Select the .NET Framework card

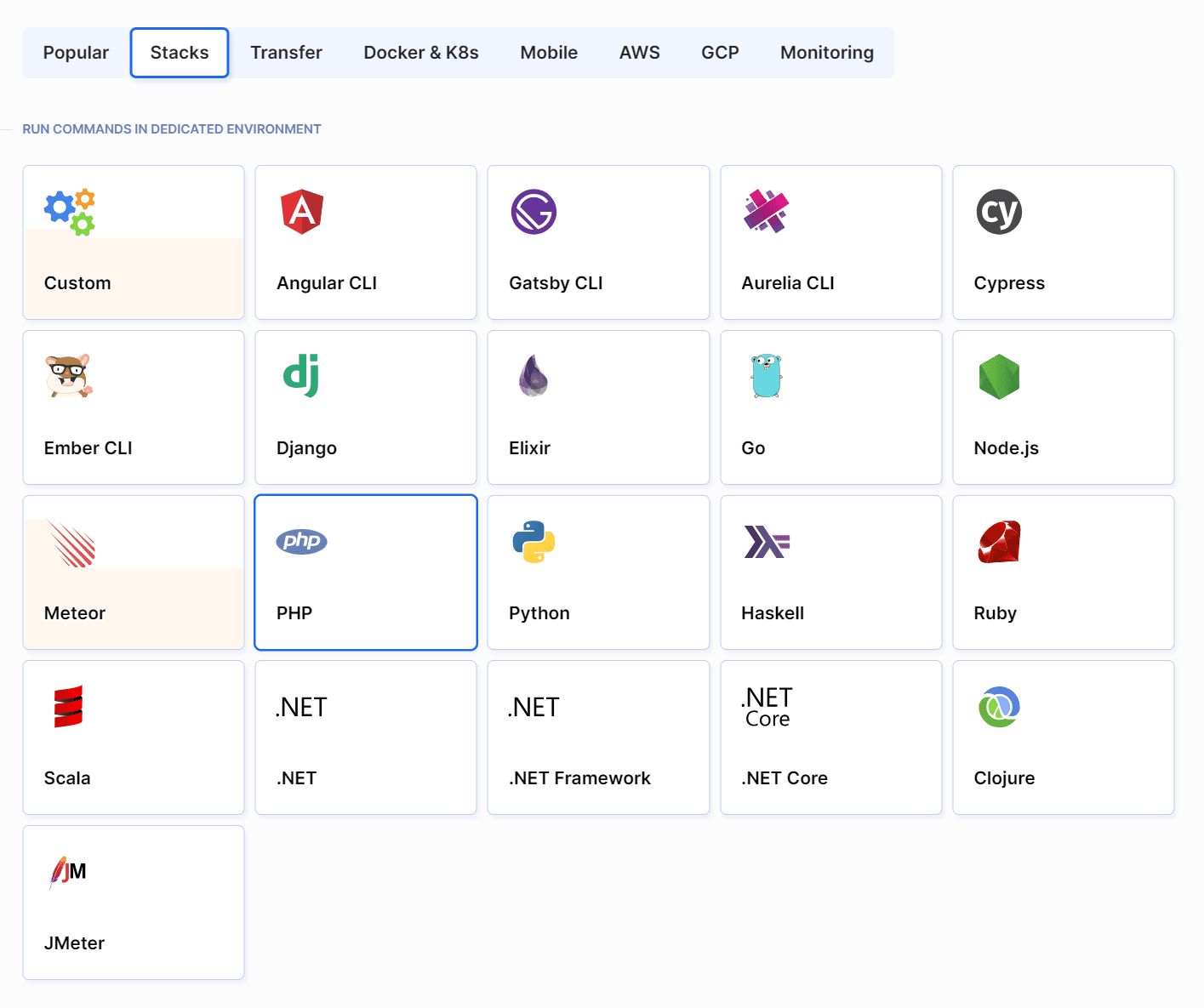598,737
